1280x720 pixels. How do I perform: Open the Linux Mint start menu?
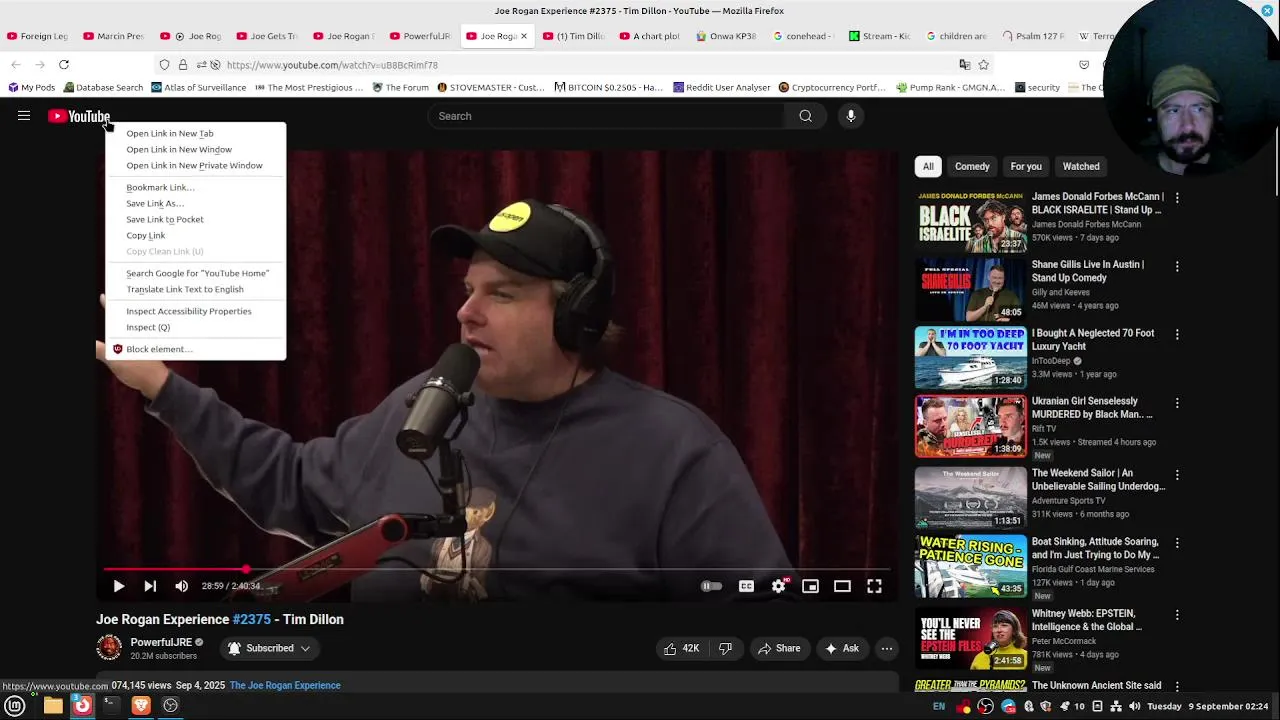(15, 705)
